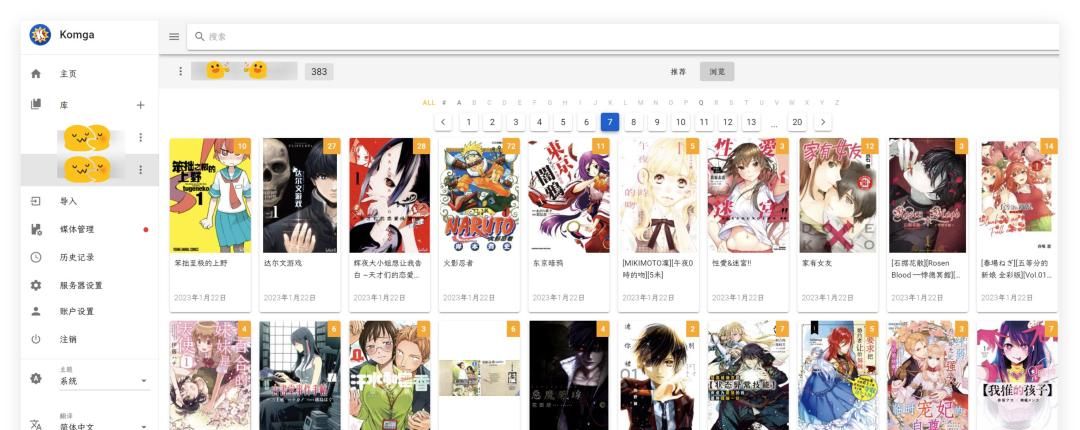Viewport: 1080px width, 430px height.
Task: Click the hamburger menu icon beside search
Action: point(174,37)
